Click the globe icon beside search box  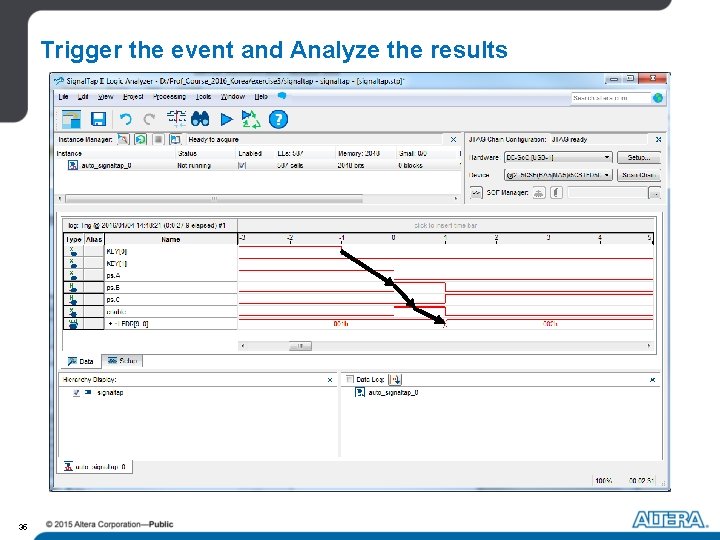(x=658, y=98)
